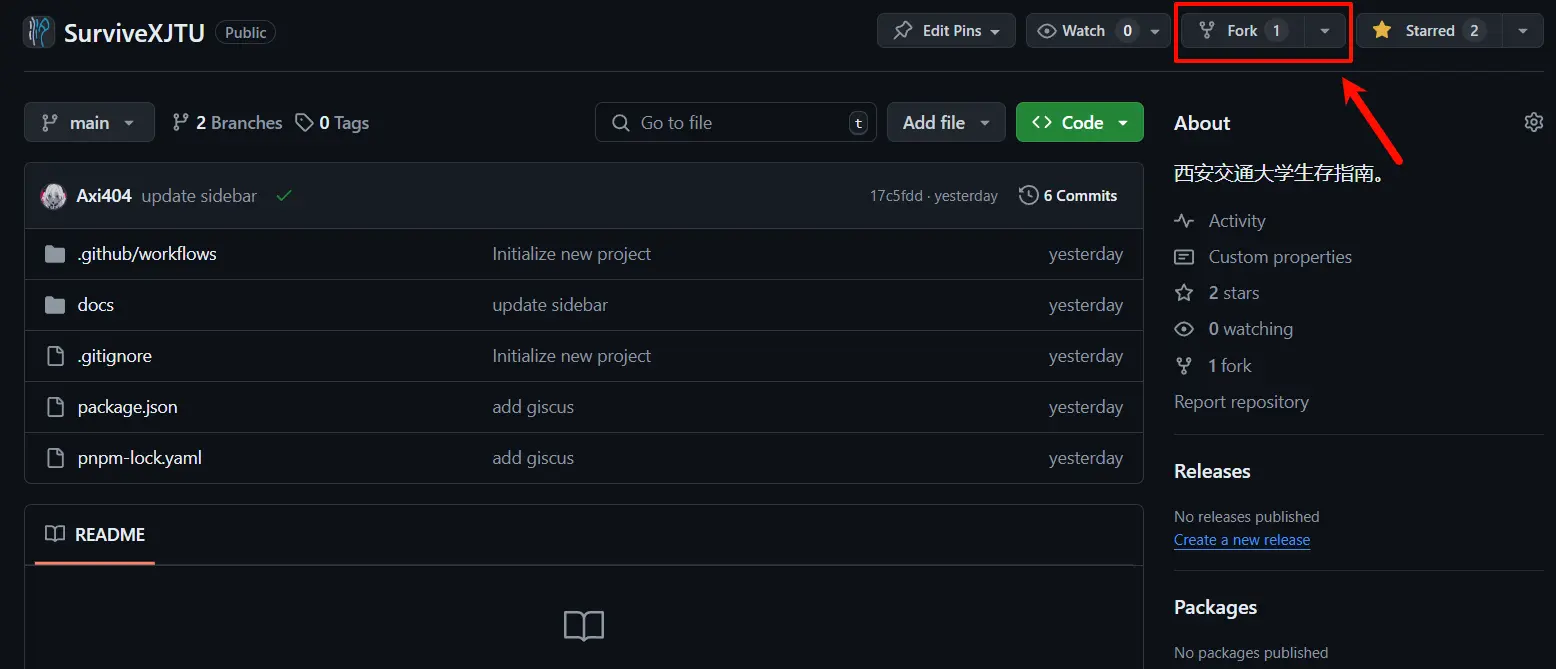Open the pnpm-lock.yaml file
The image size is (1556, 669).
[140, 458]
